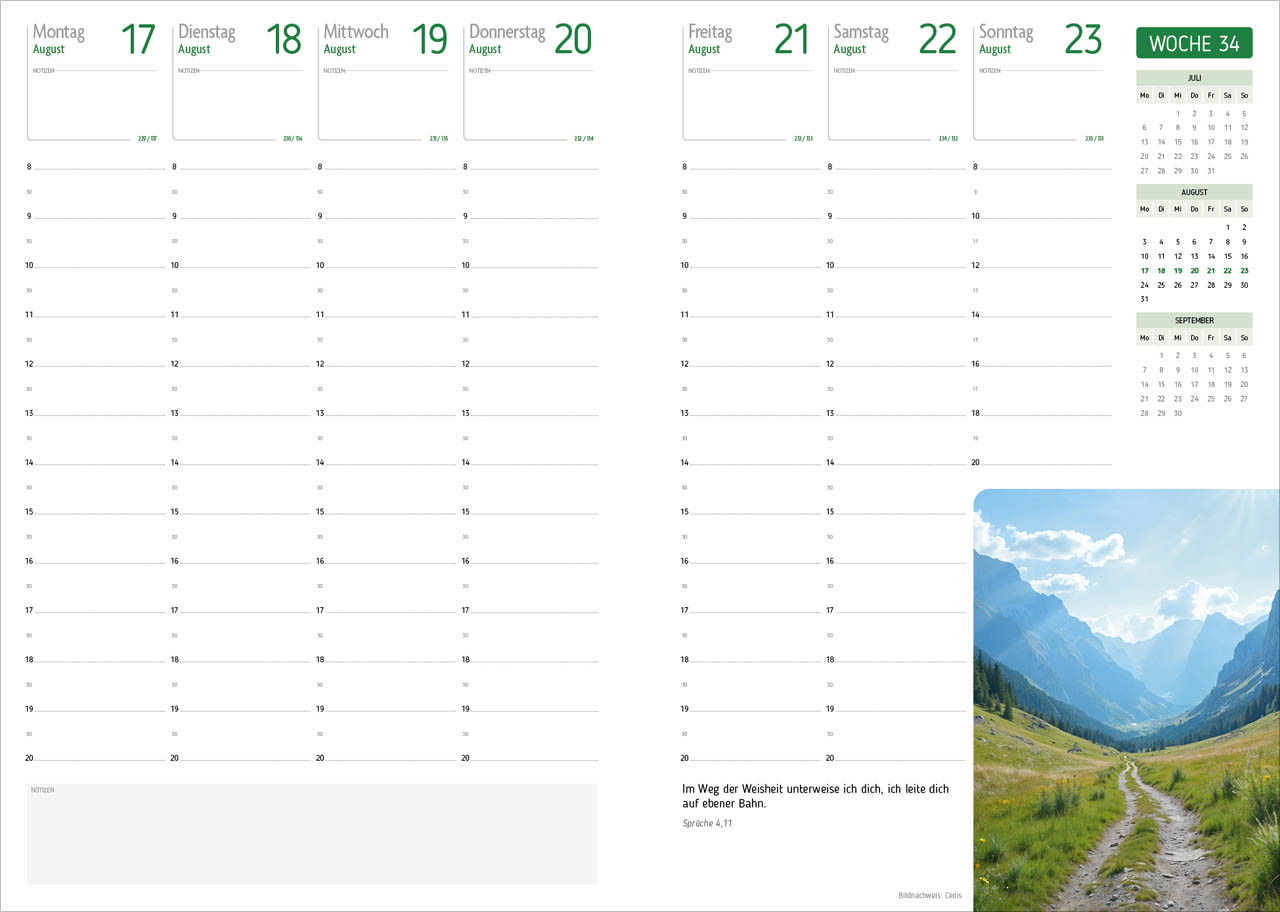The height and width of the screenshot is (912, 1280).
Task: Click the JULI mini calendar header
Action: [x=1194, y=77]
